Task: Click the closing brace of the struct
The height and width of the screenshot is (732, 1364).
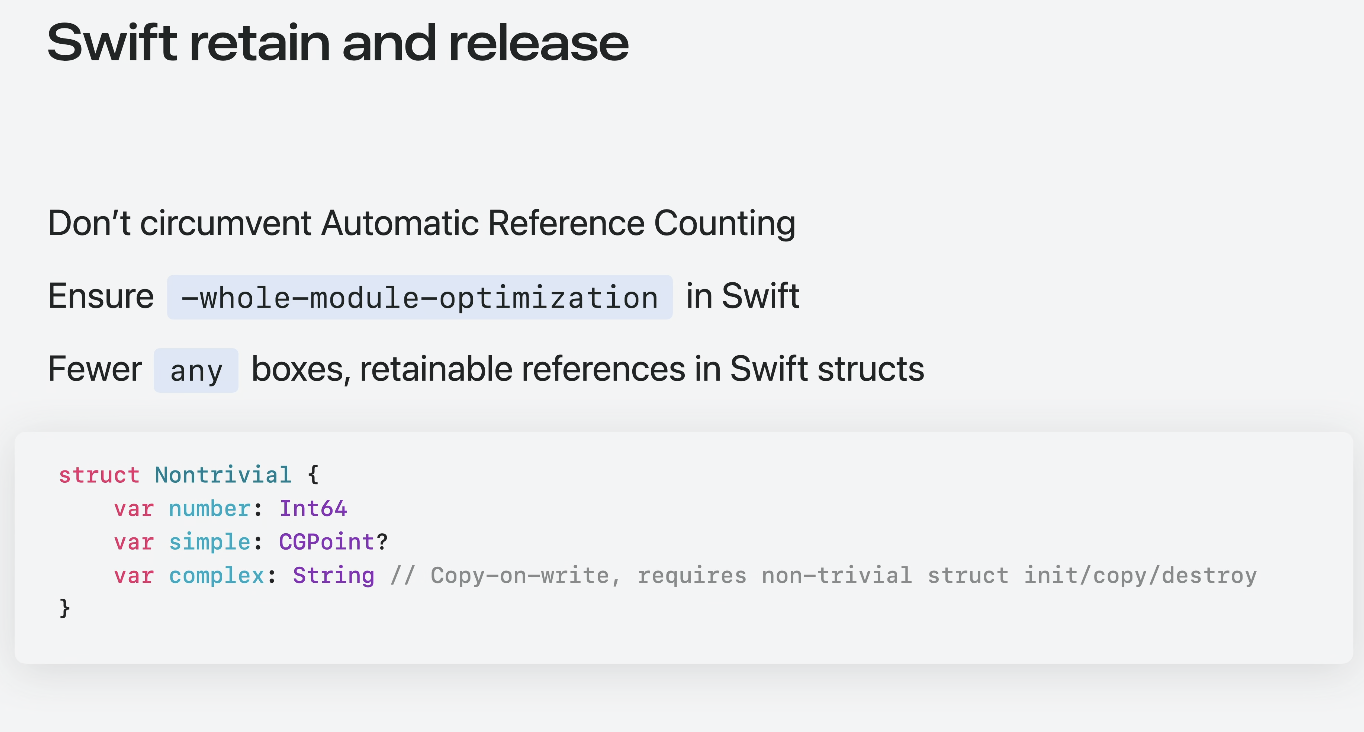Action: pos(65,608)
